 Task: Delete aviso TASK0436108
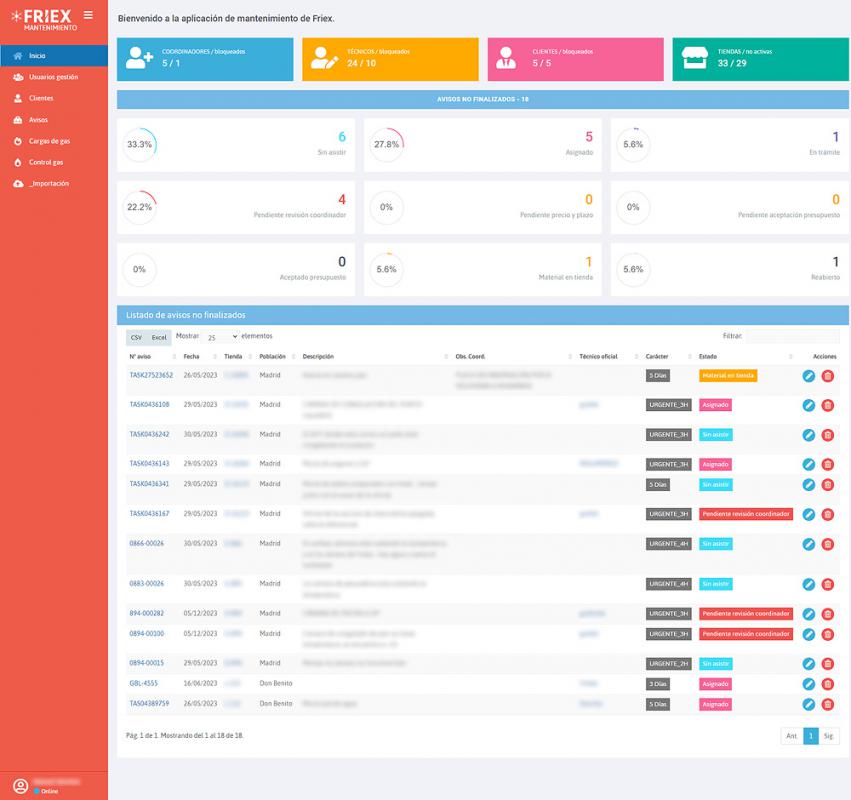pyautogui.click(x=828, y=405)
